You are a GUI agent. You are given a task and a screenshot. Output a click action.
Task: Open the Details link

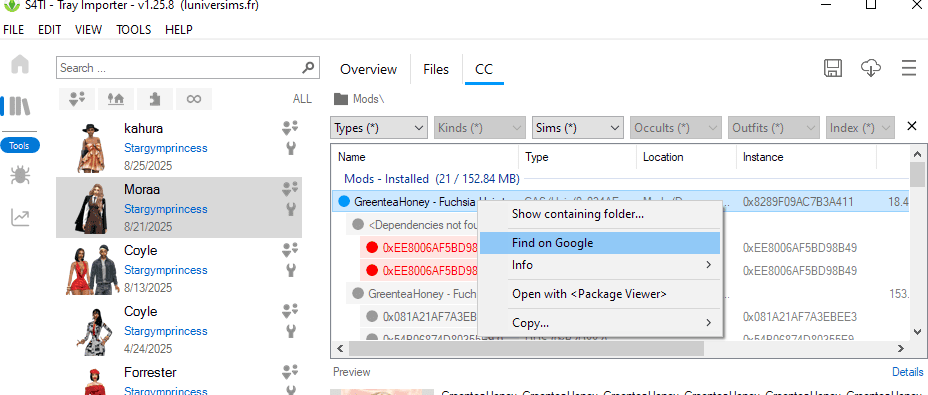pyautogui.click(x=907, y=372)
